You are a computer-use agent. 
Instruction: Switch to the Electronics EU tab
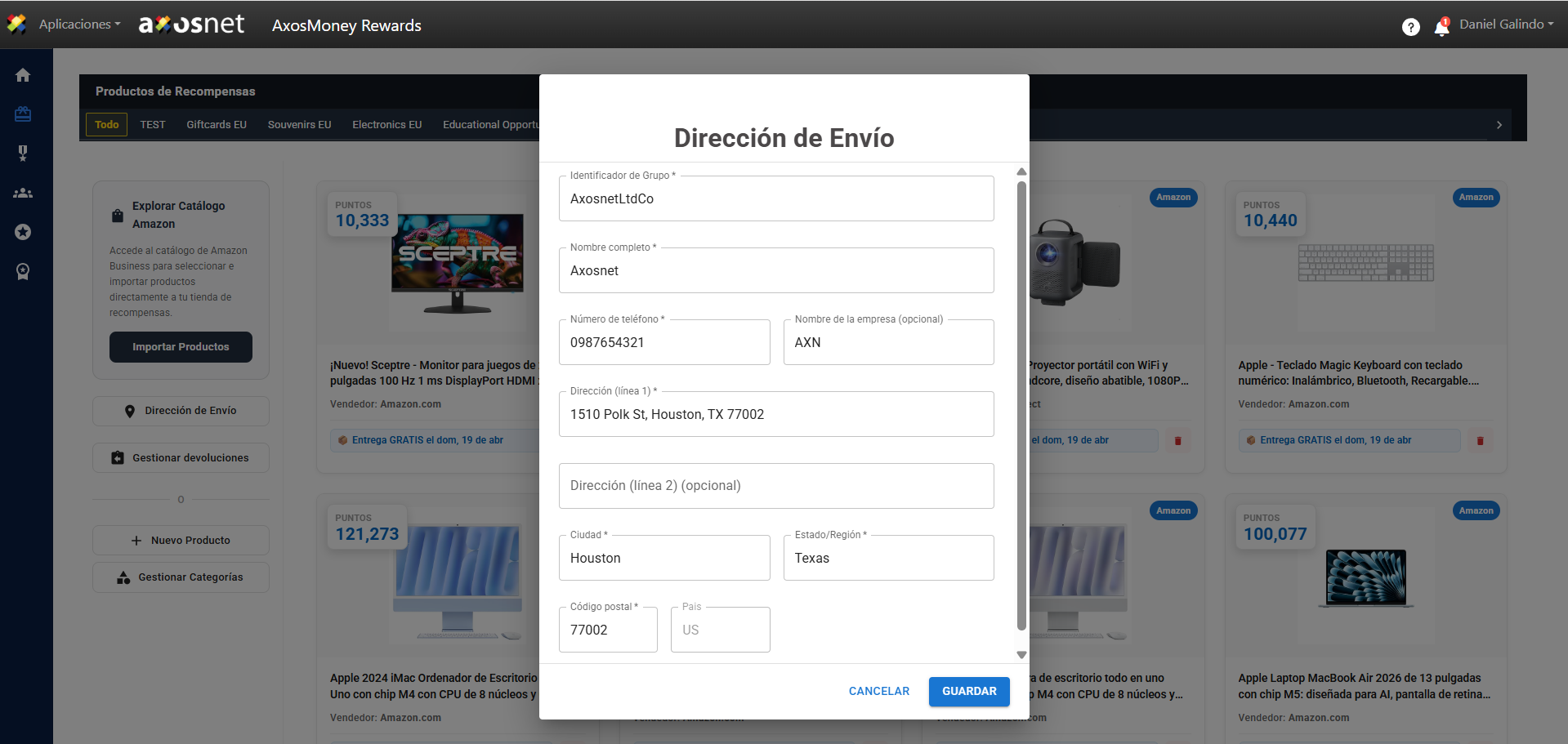(386, 125)
